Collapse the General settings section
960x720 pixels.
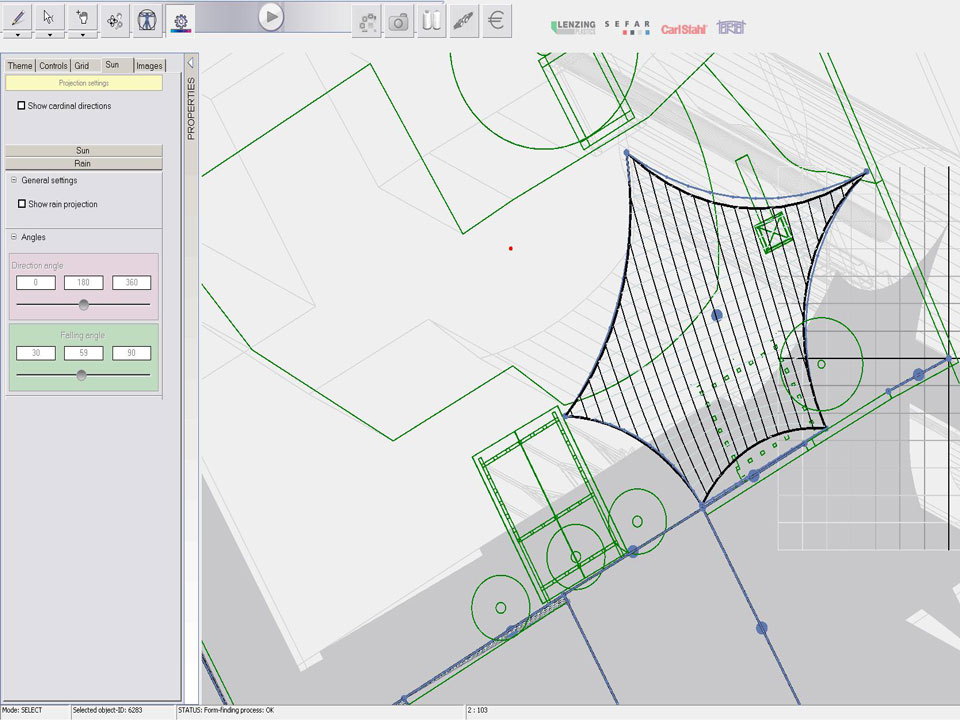tap(14, 181)
